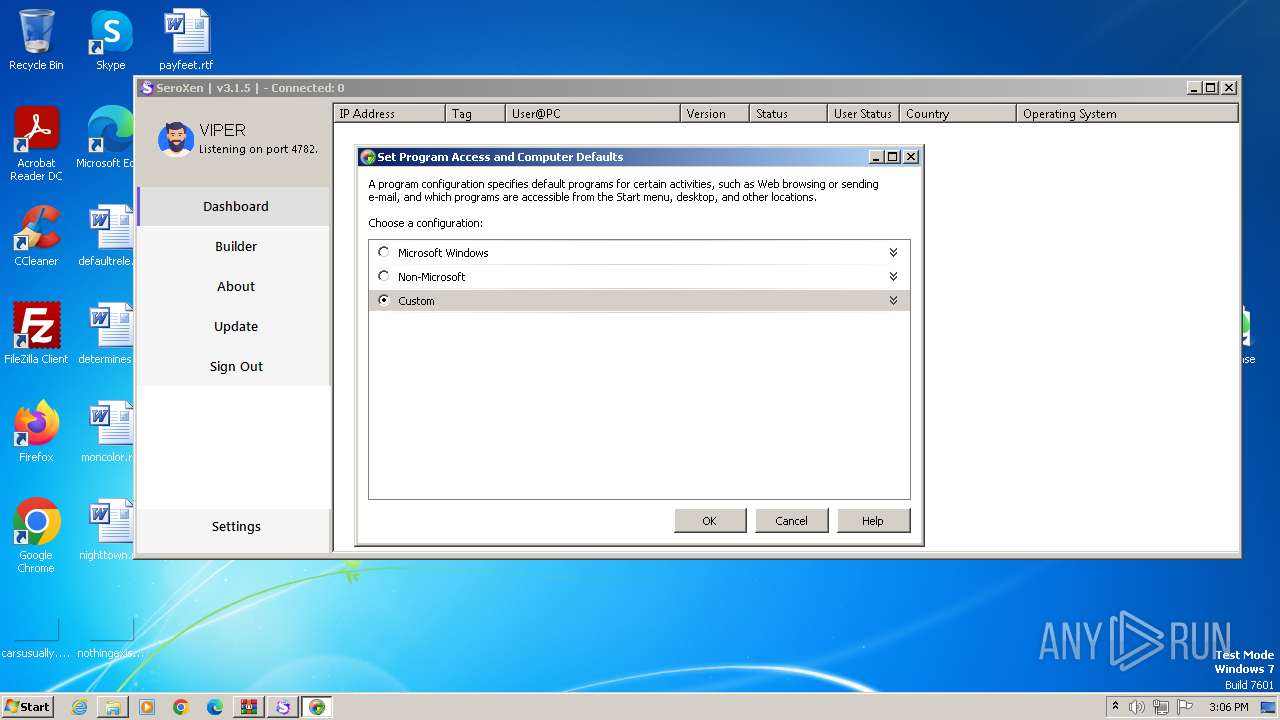Launch Internet Explorer from taskbar
The width and height of the screenshot is (1280, 720).
pyautogui.click(x=79, y=707)
